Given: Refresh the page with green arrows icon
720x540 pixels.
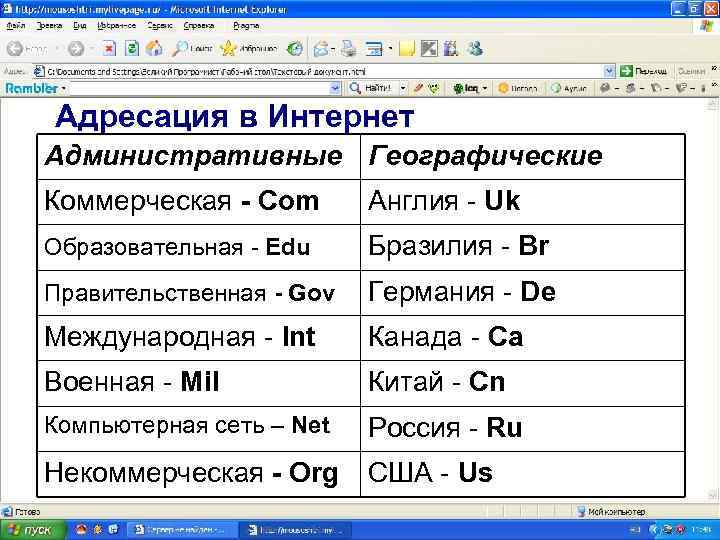Looking at the screenshot, I should [x=132, y=48].
